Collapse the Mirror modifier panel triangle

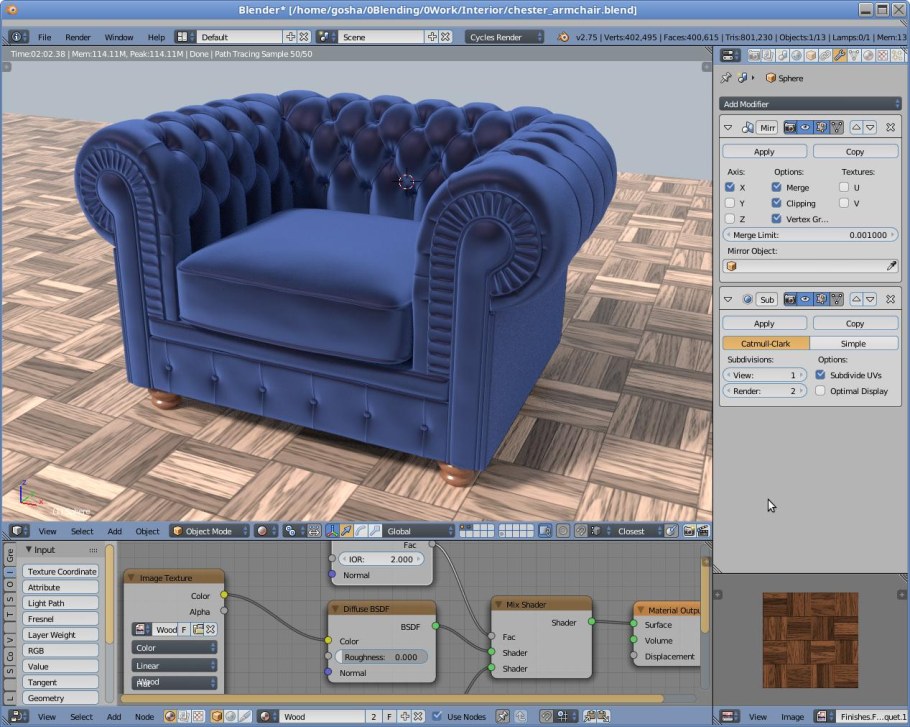[728, 128]
